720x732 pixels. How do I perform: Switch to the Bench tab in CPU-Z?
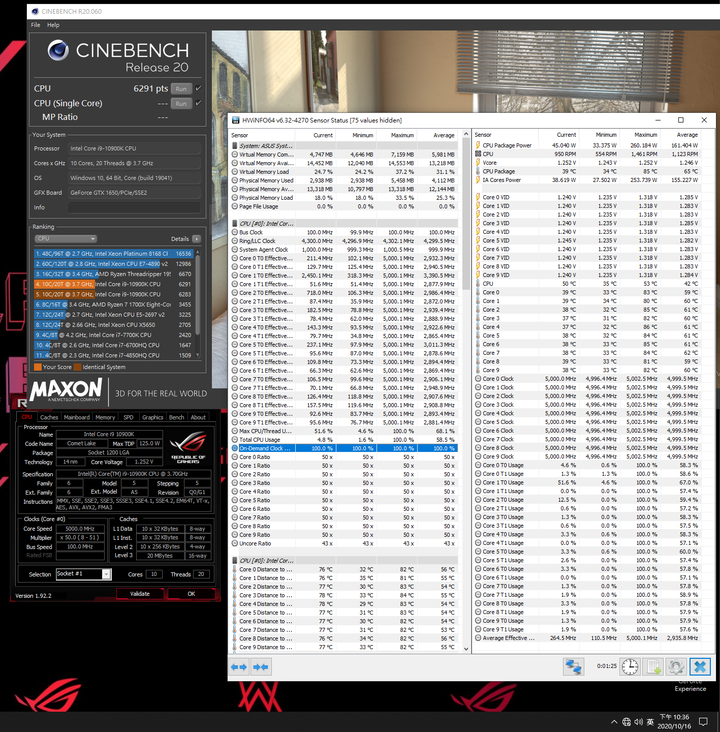tap(176, 417)
